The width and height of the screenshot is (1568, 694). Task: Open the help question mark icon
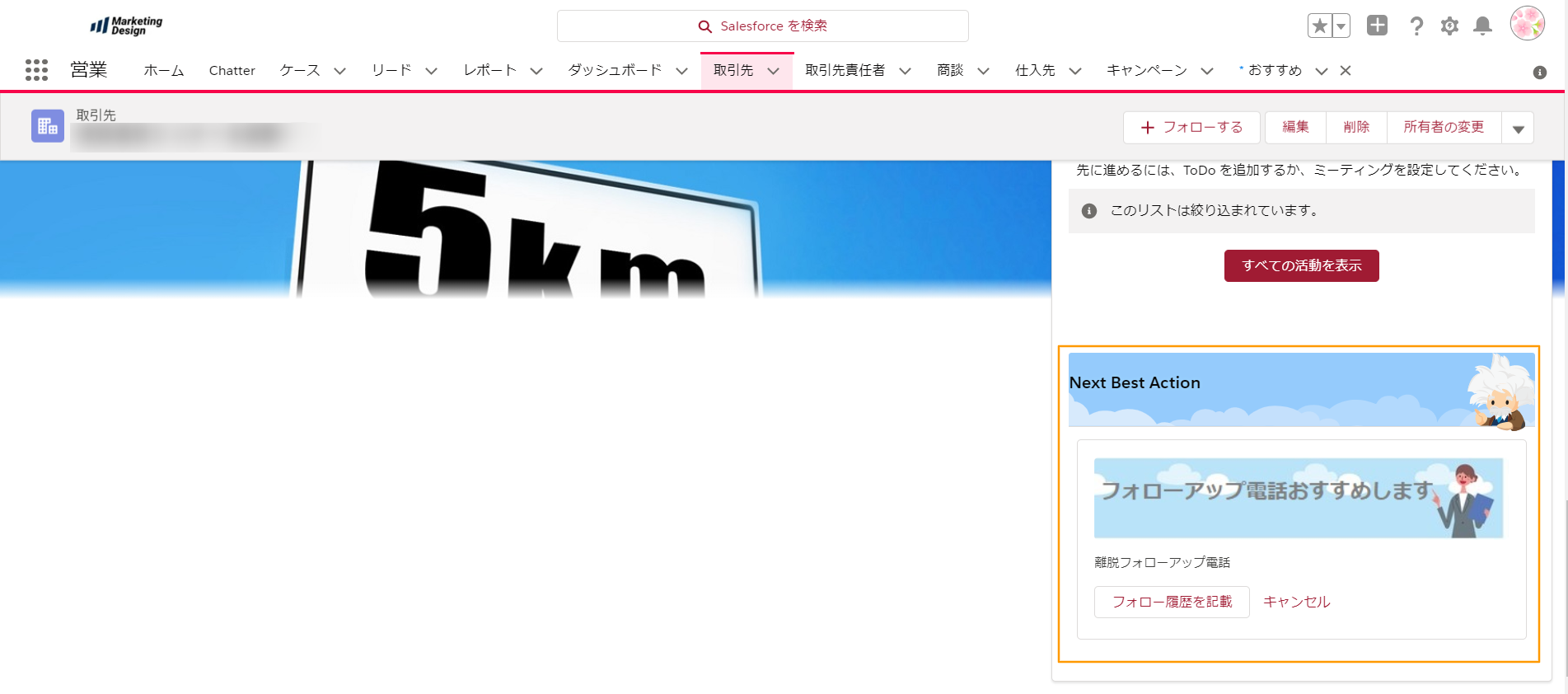1416,26
